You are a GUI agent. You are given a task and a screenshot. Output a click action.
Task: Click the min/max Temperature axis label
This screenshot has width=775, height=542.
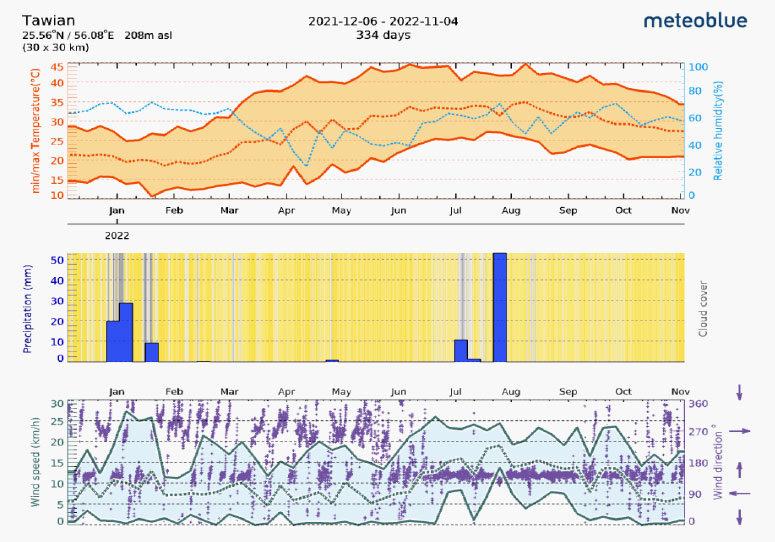tap(35, 130)
